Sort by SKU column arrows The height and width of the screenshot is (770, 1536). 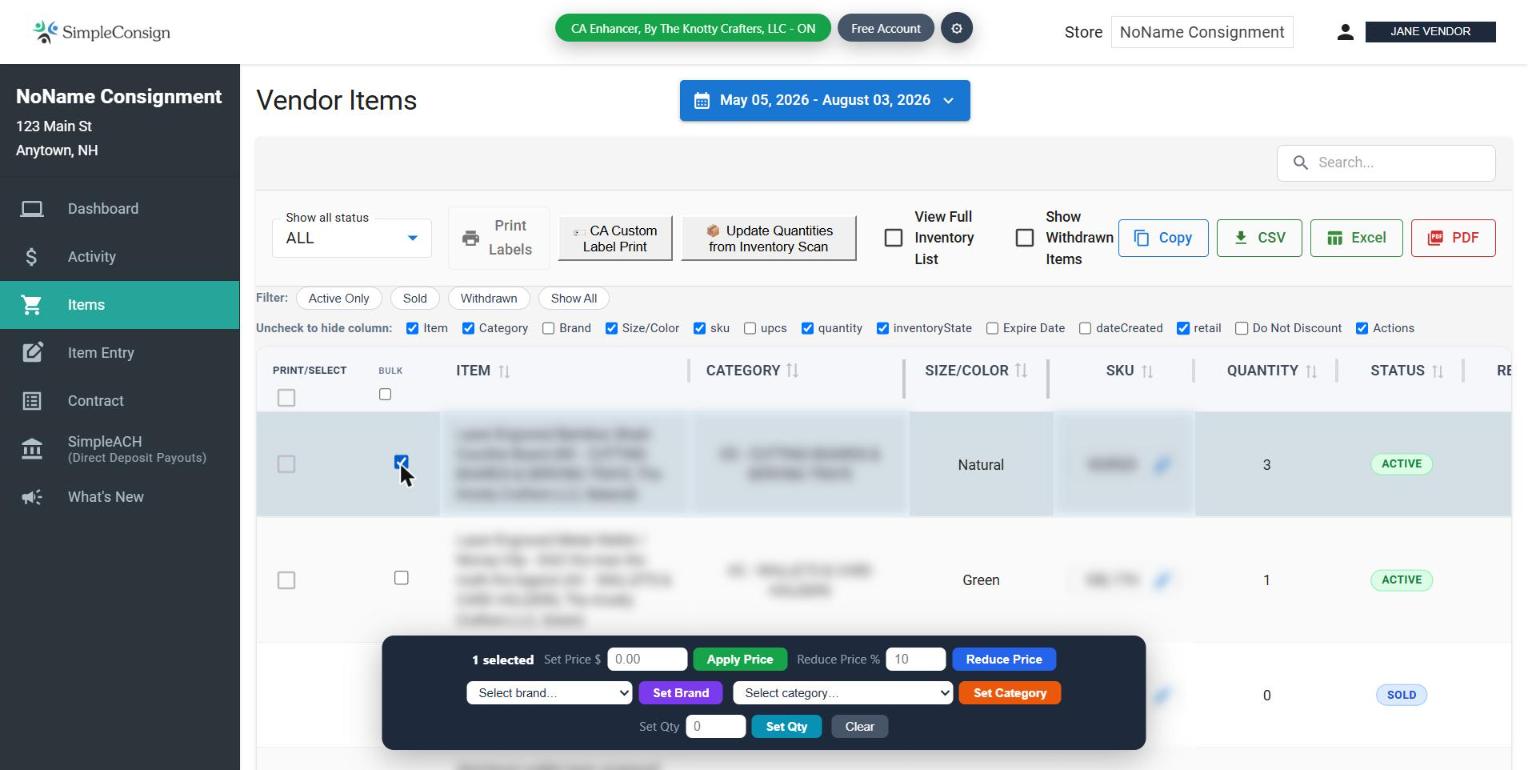click(1147, 371)
